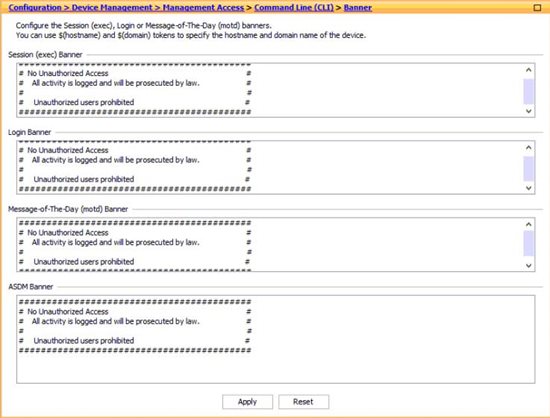Select the Banner breadcrumb link

(x=357, y=7)
